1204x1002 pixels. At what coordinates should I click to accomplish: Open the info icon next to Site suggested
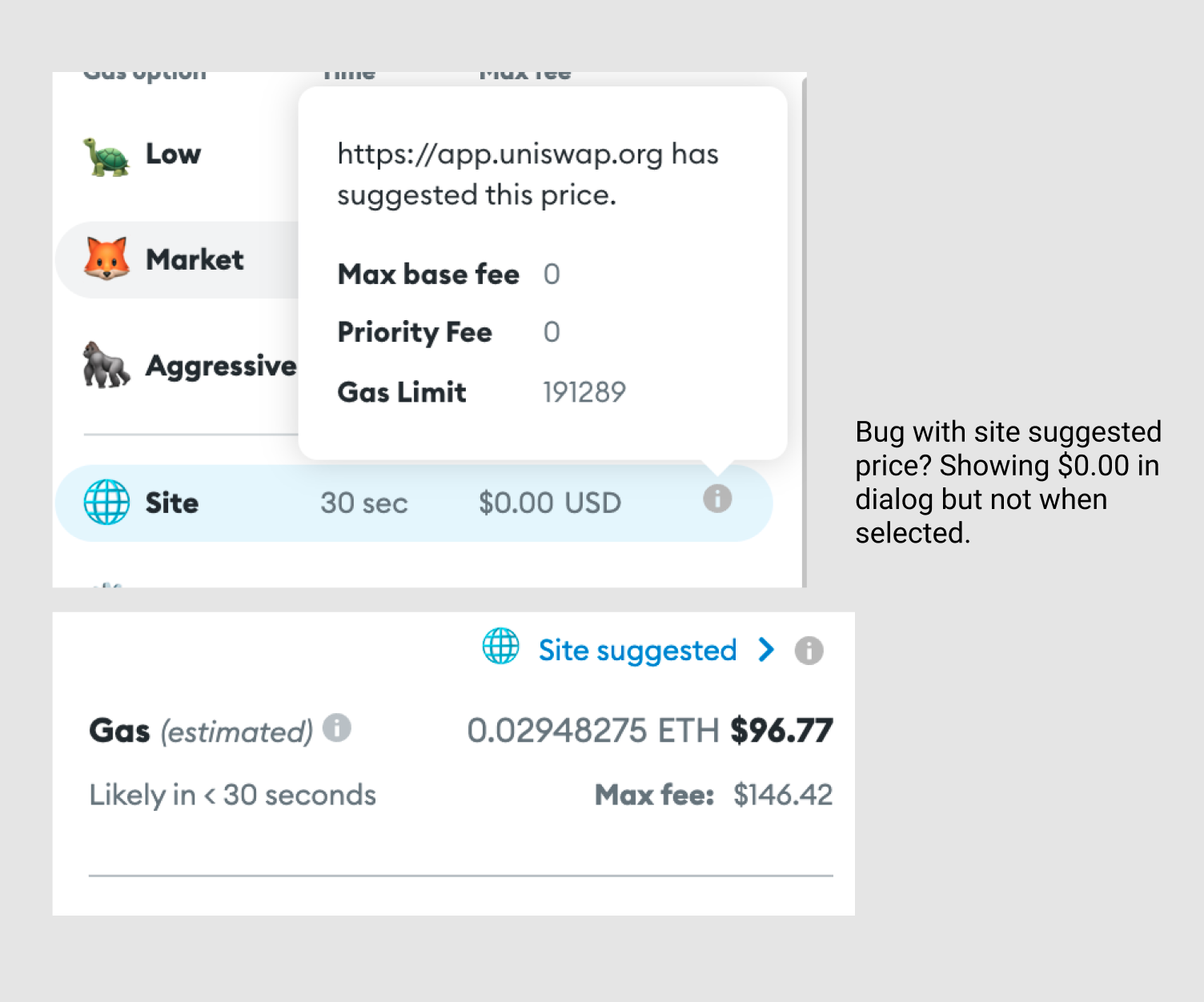(x=808, y=650)
